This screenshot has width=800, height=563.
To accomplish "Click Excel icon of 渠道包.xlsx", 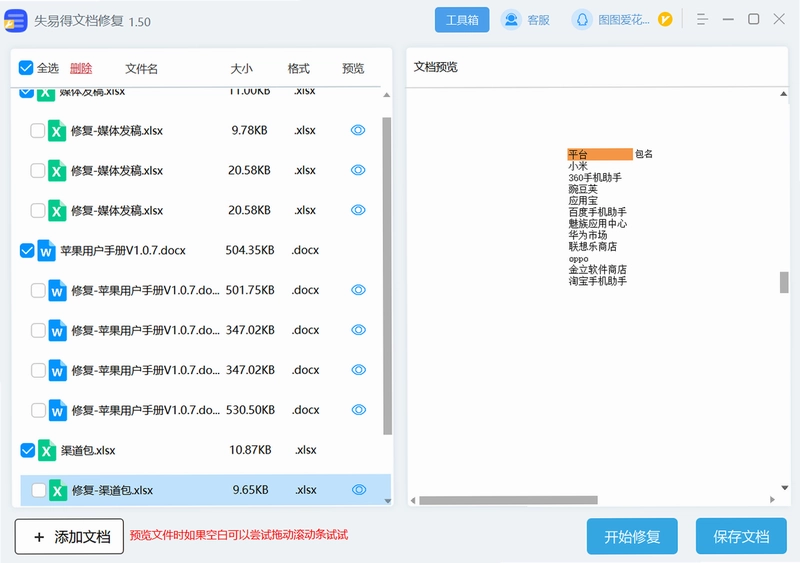I will [46, 450].
